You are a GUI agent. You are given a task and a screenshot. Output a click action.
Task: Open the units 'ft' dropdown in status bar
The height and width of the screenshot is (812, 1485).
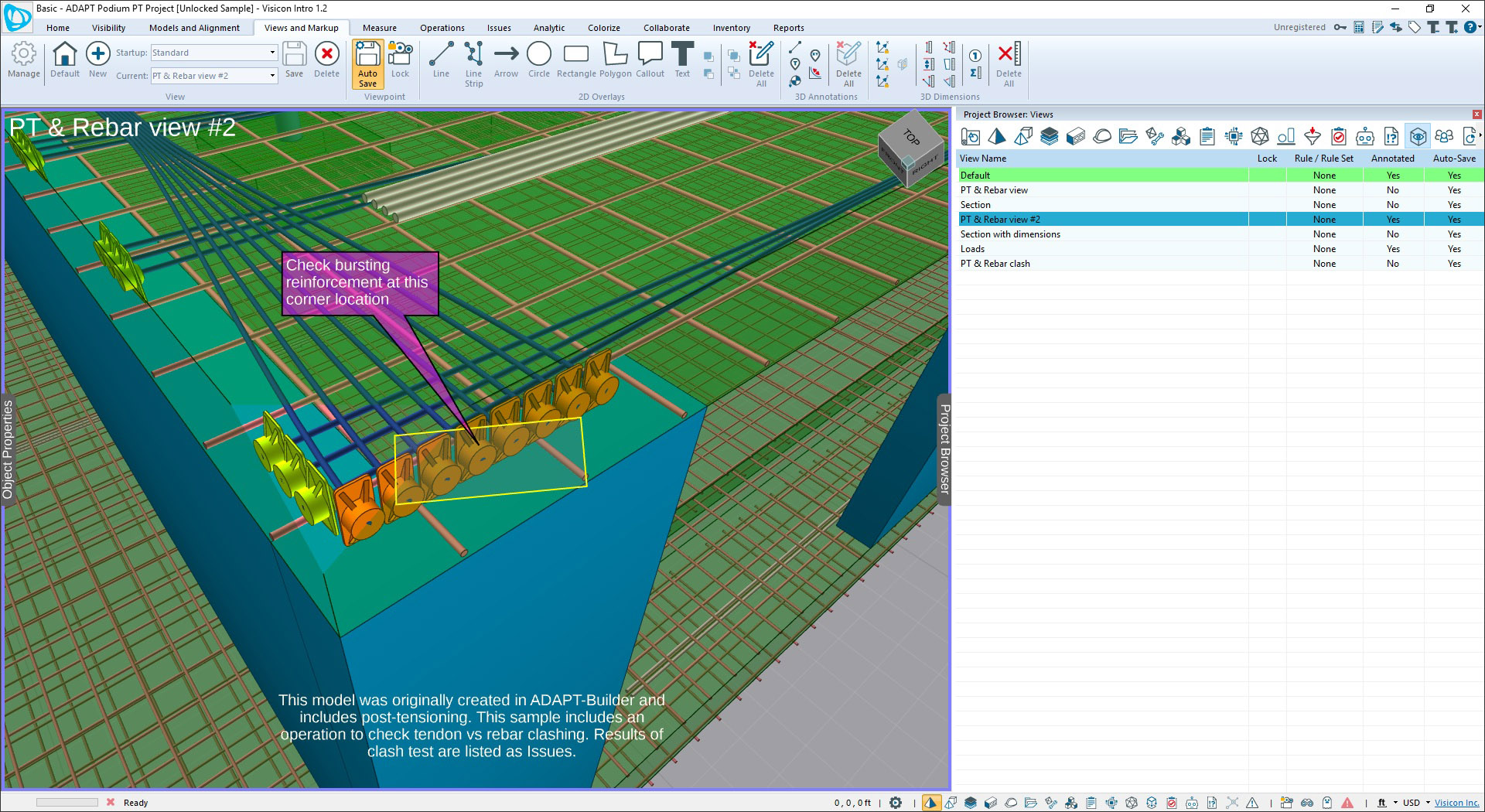(1387, 803)
